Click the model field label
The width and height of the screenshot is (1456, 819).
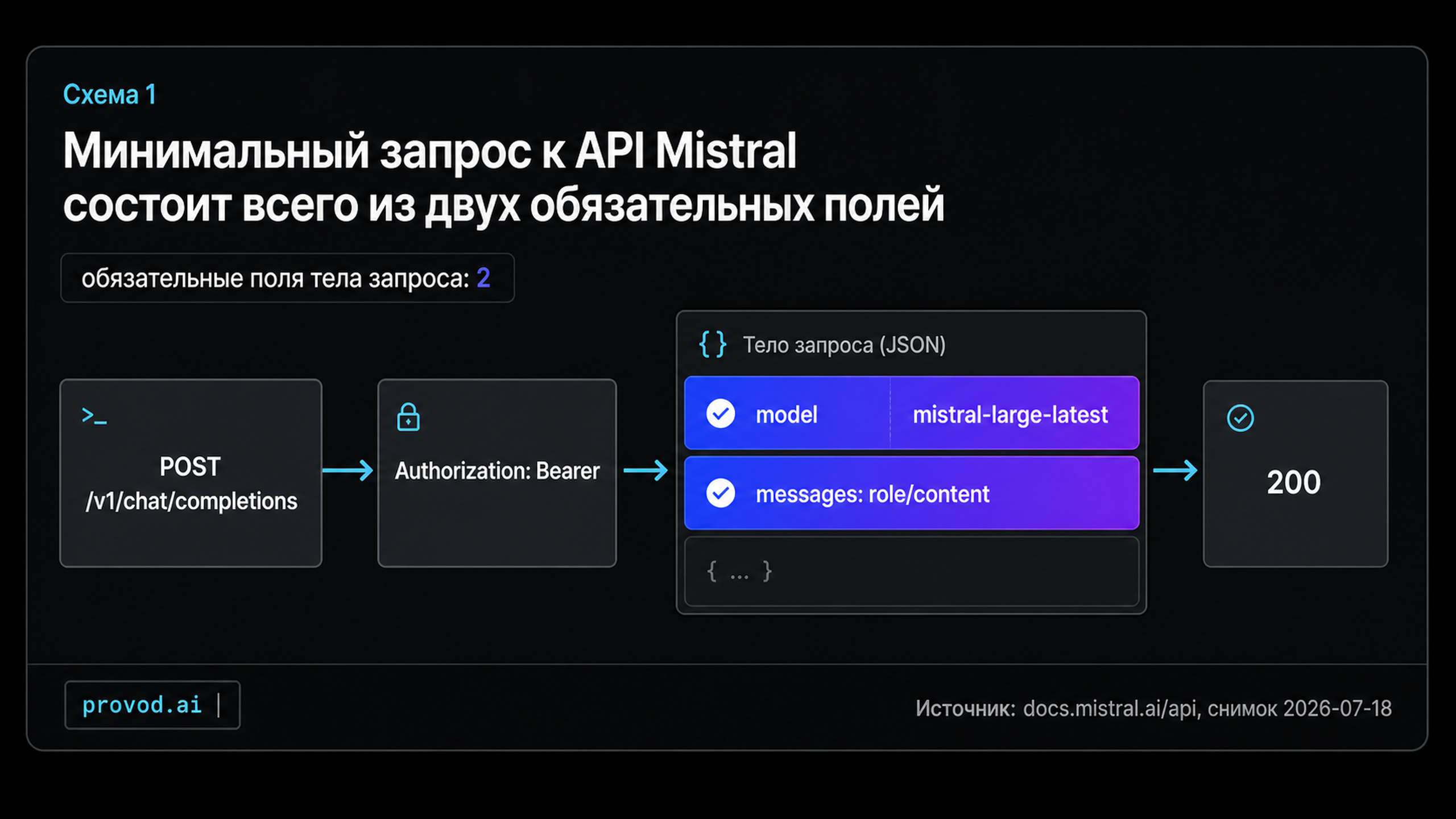(x=786, y=415)
